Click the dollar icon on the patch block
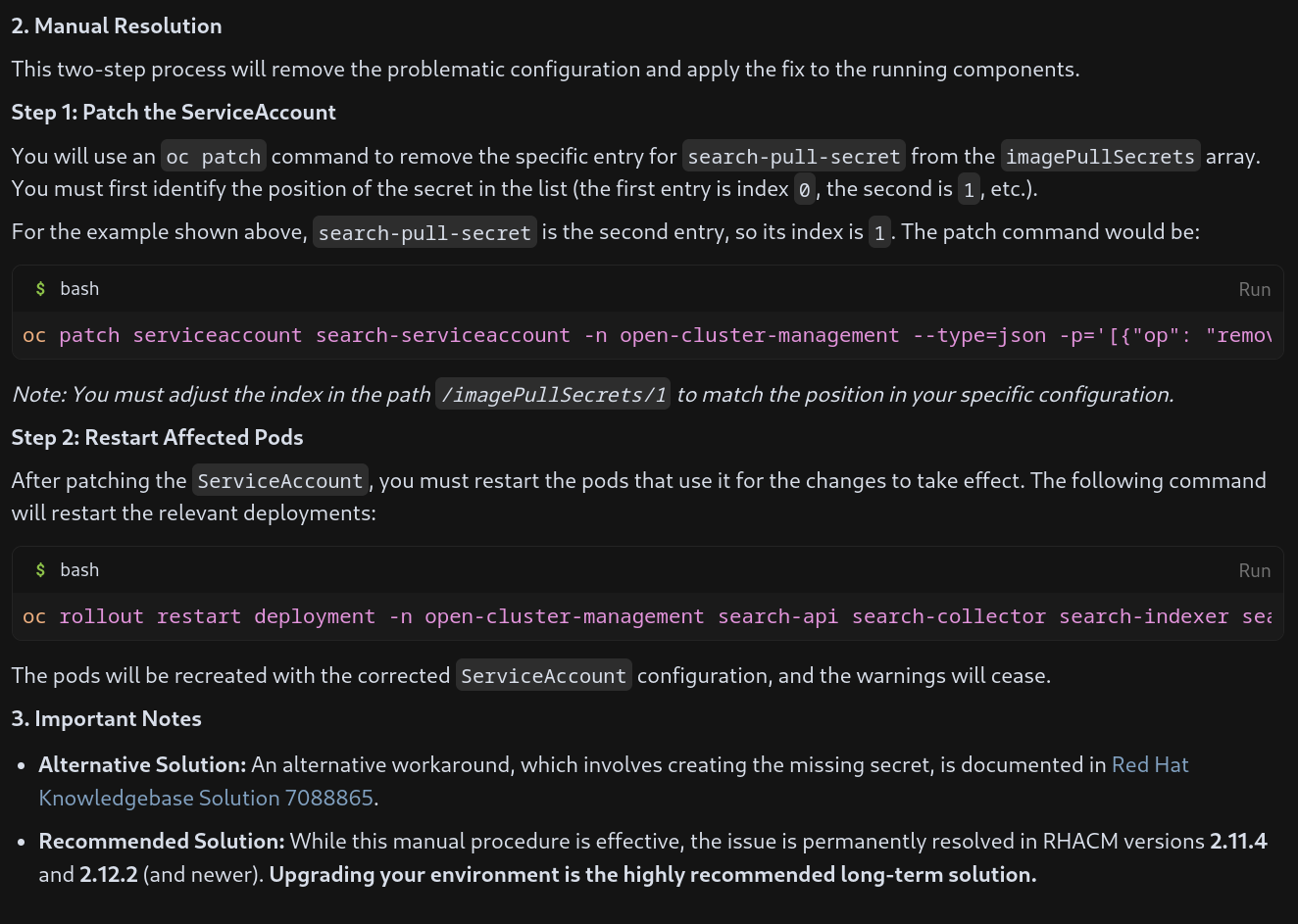1298x924 pixels. click(40, 289)
